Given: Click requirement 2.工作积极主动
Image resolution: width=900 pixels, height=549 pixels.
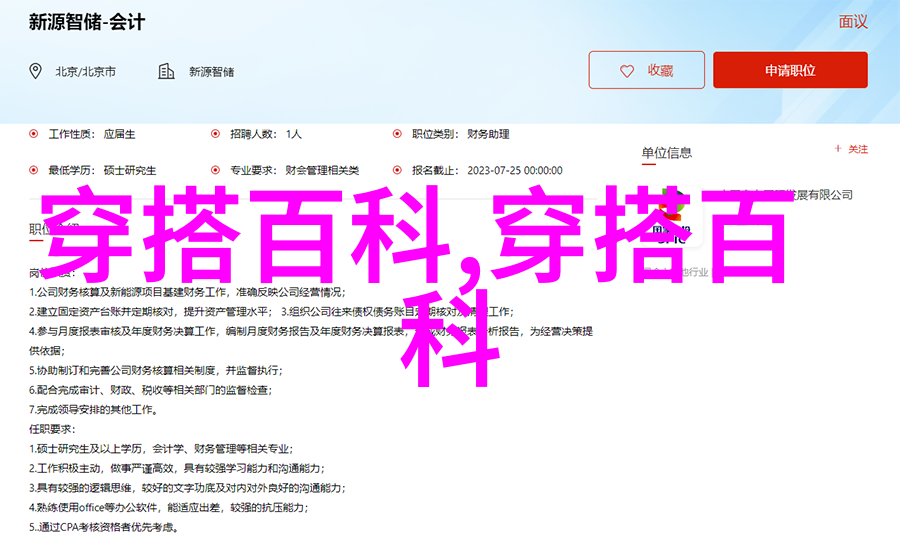Looking at the screenshot, I should tap(177, 468).
